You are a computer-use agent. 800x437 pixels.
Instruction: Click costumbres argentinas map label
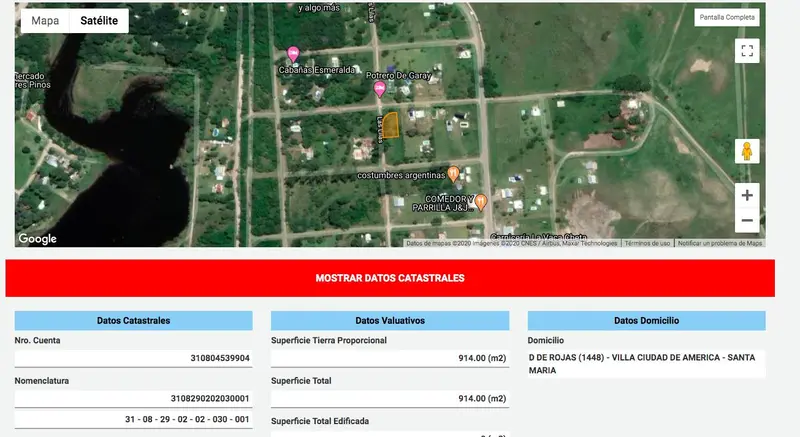pyautogui.click(x=401, y=175)
